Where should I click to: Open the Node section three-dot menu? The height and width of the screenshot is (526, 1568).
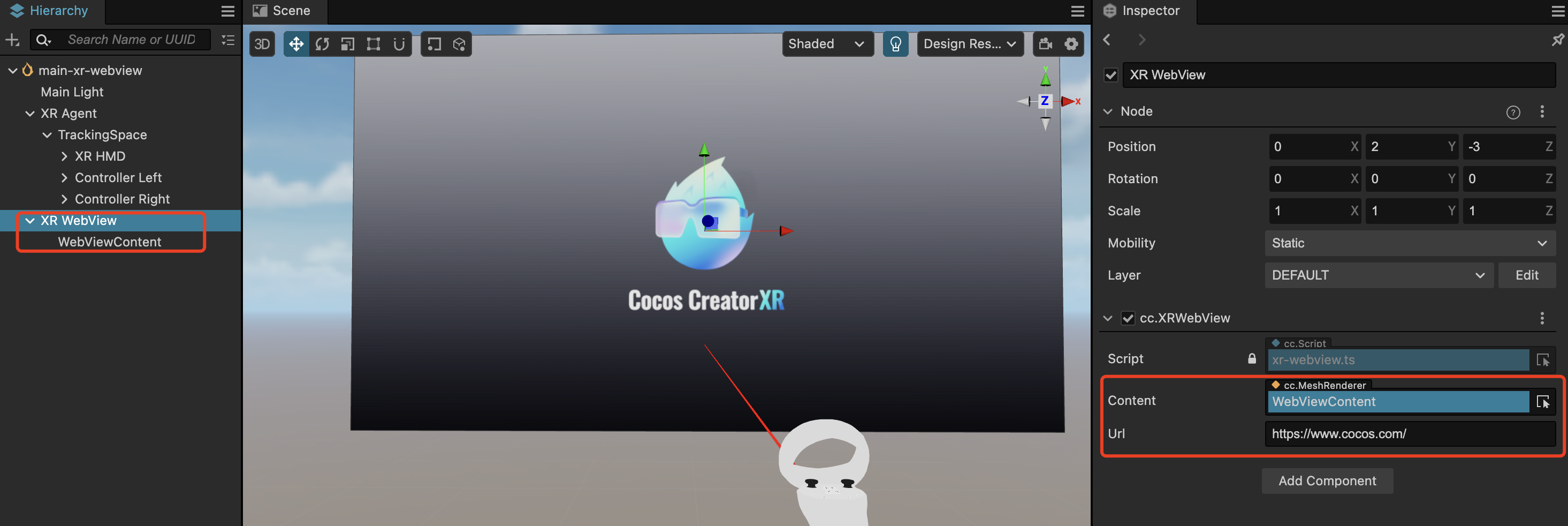[x=1542, y=111]
